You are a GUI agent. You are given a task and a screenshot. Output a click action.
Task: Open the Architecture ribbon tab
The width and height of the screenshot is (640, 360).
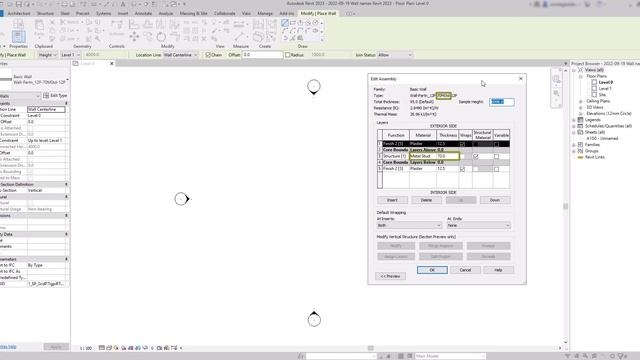tap(19, 13)
